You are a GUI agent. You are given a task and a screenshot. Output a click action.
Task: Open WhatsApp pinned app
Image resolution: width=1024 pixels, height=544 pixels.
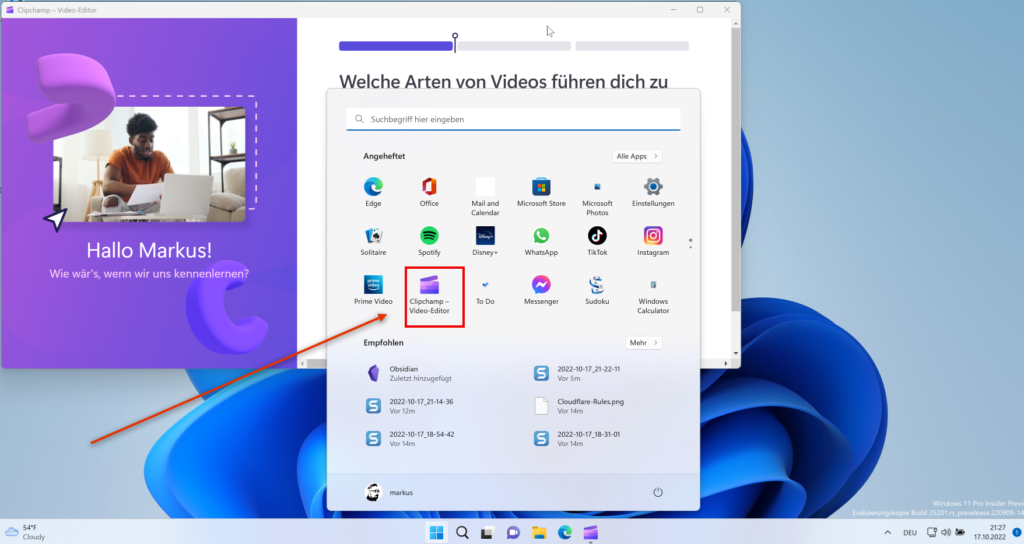click(x=541, y=241)
